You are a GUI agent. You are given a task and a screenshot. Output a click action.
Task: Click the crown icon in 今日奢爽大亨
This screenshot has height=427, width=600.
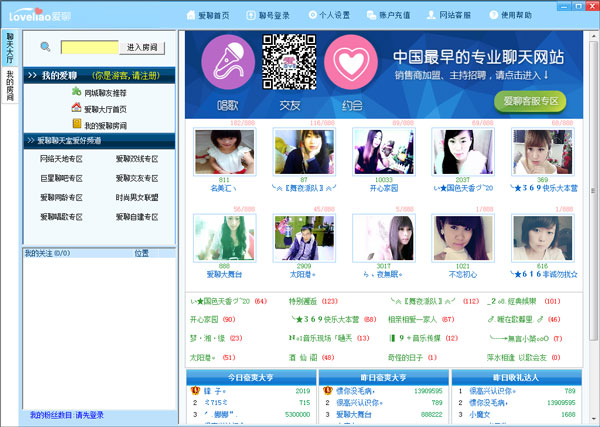pos(195,391)
